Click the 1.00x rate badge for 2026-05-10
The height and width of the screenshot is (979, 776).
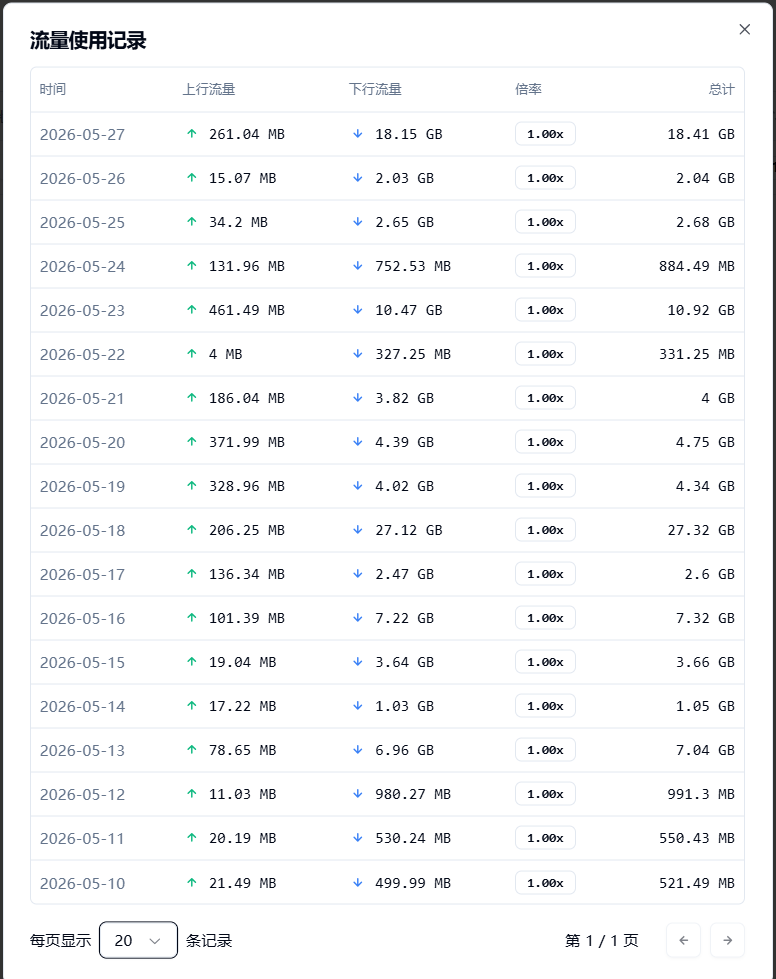coord(545,883)
